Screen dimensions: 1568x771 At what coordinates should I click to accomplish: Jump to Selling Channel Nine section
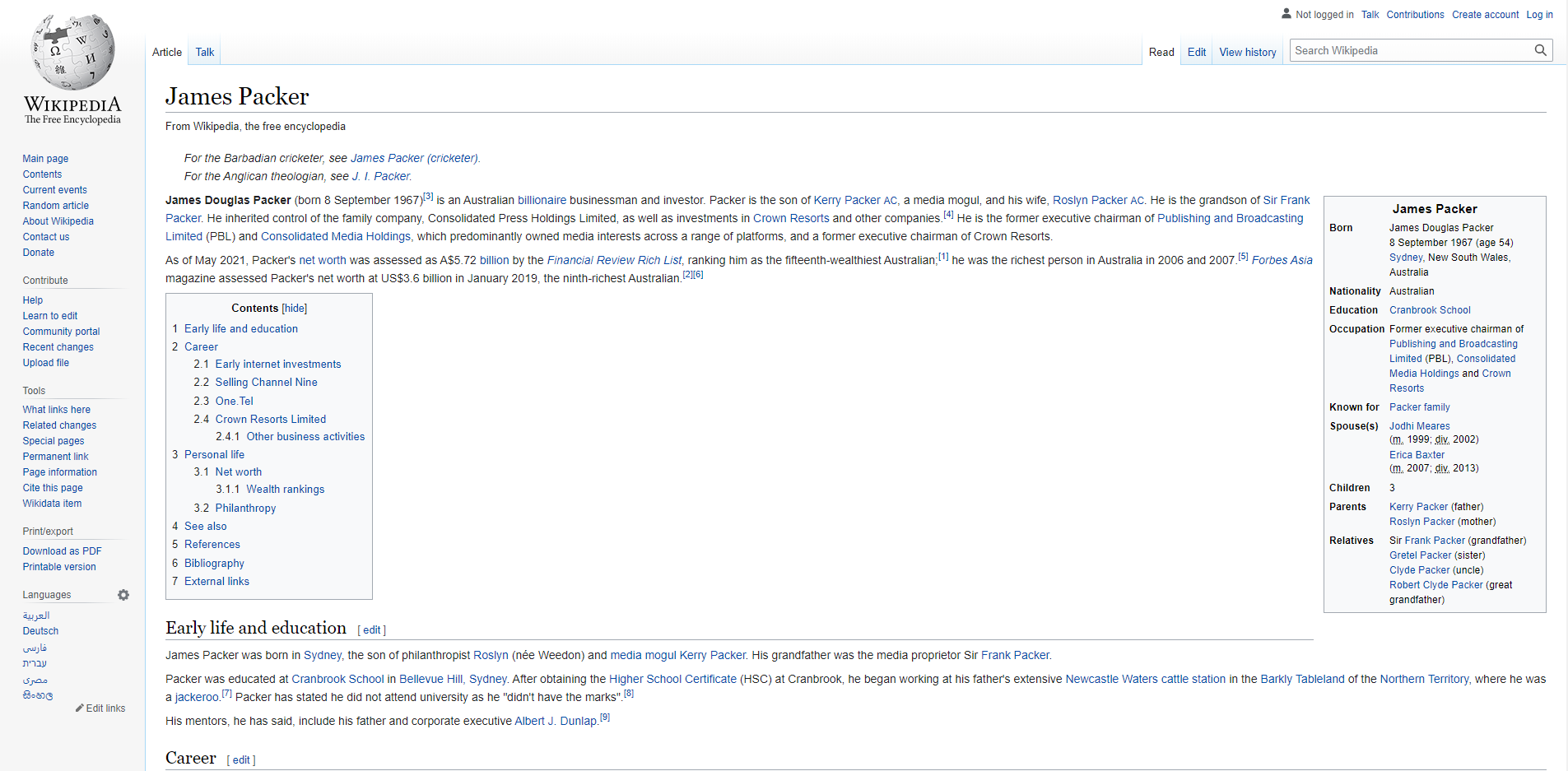[266, 382]
